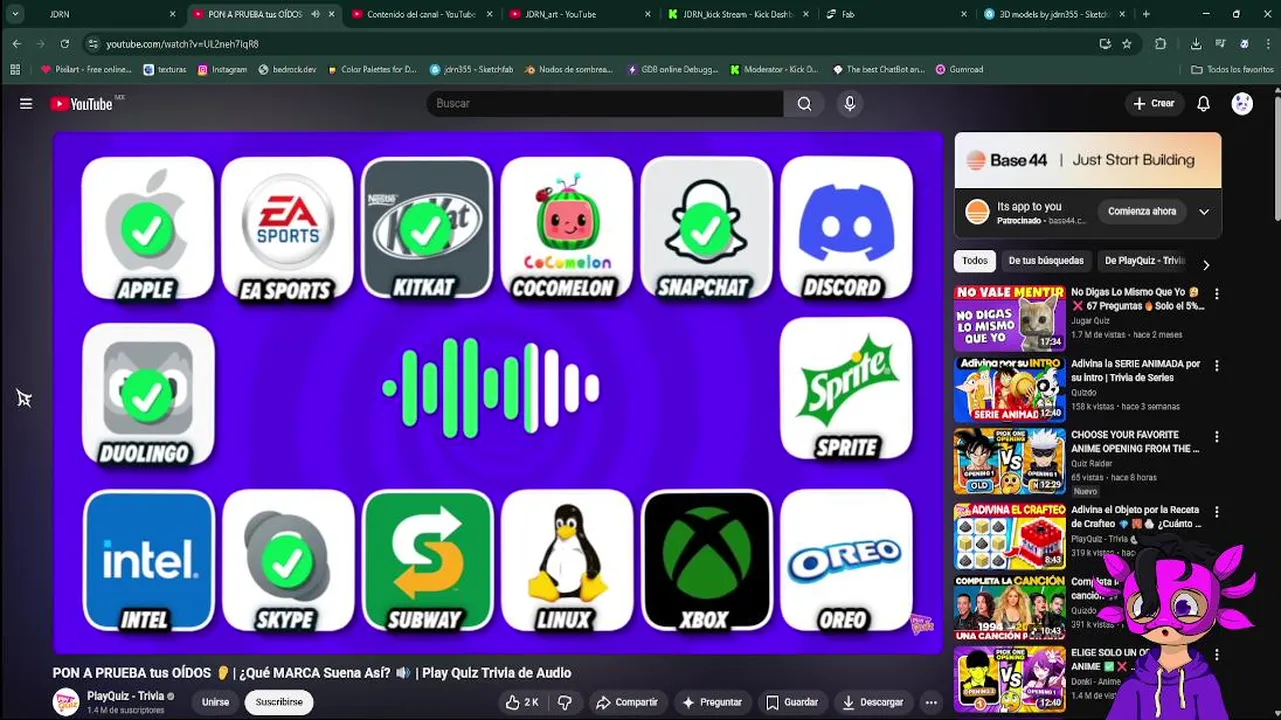Open the bedrock.dev bookmark

point(287,70)
